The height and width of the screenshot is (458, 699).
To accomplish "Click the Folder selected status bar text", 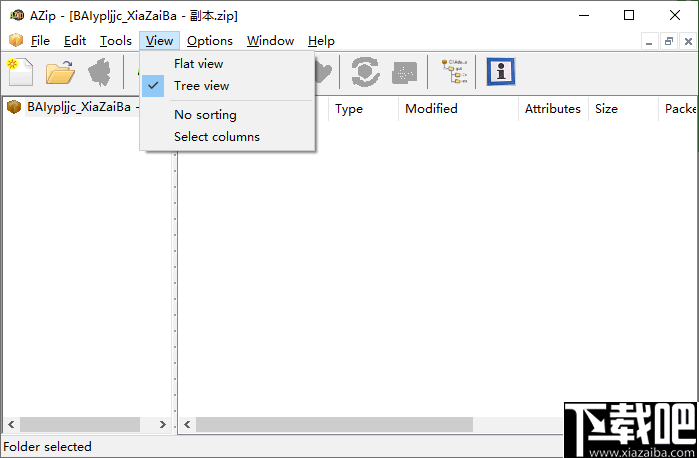I will click(47, 446).
